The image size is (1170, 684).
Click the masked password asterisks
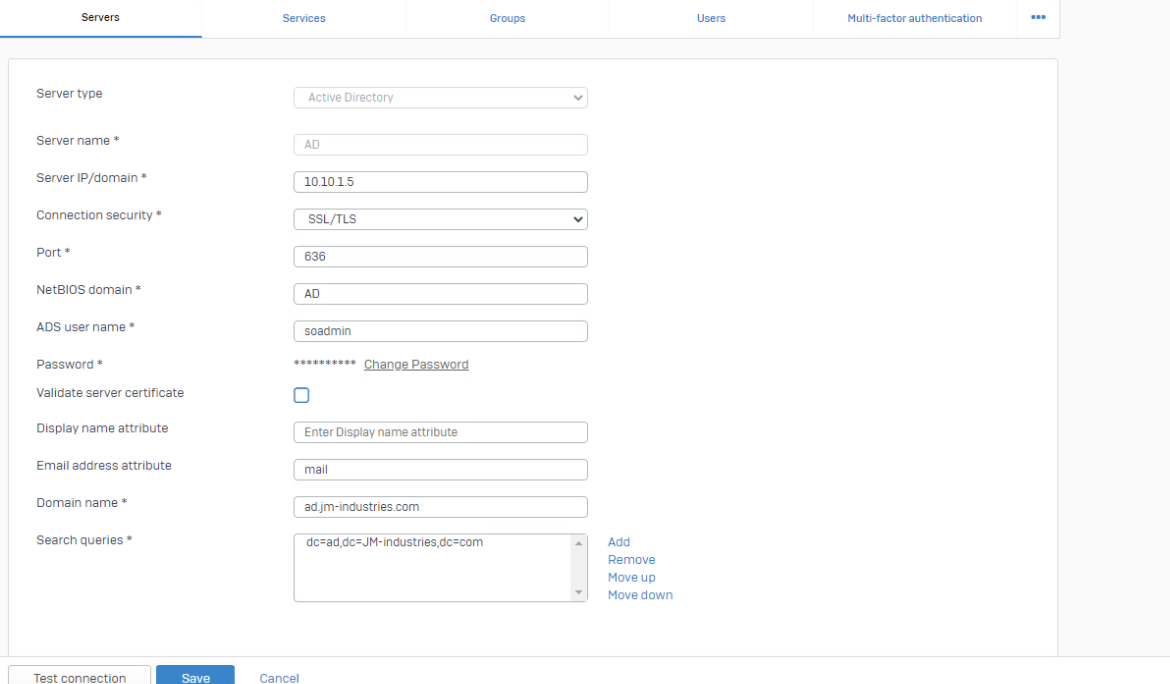click(325, 364)
